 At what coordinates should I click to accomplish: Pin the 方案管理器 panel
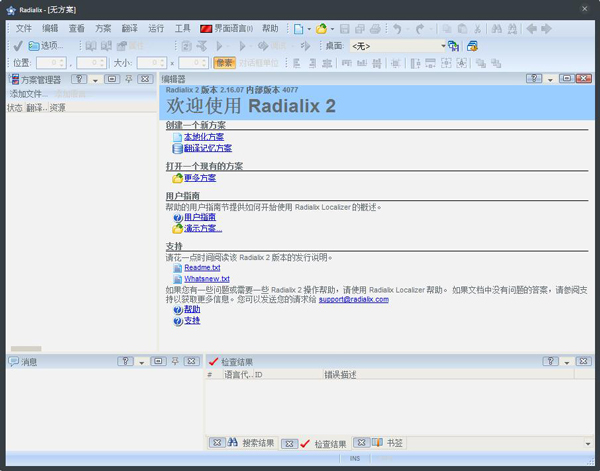129,79
